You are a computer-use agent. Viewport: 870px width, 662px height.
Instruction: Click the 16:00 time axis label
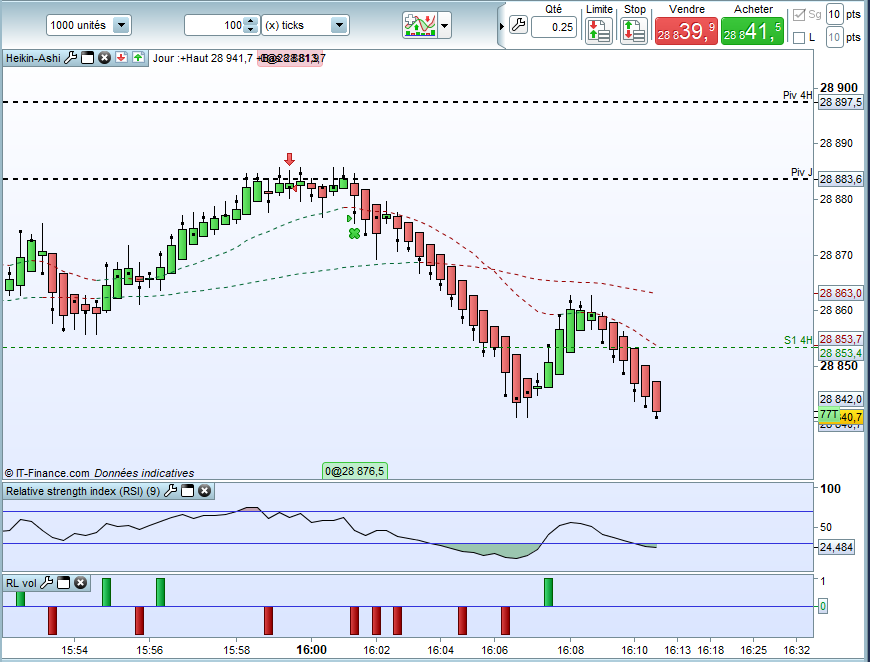311,649
